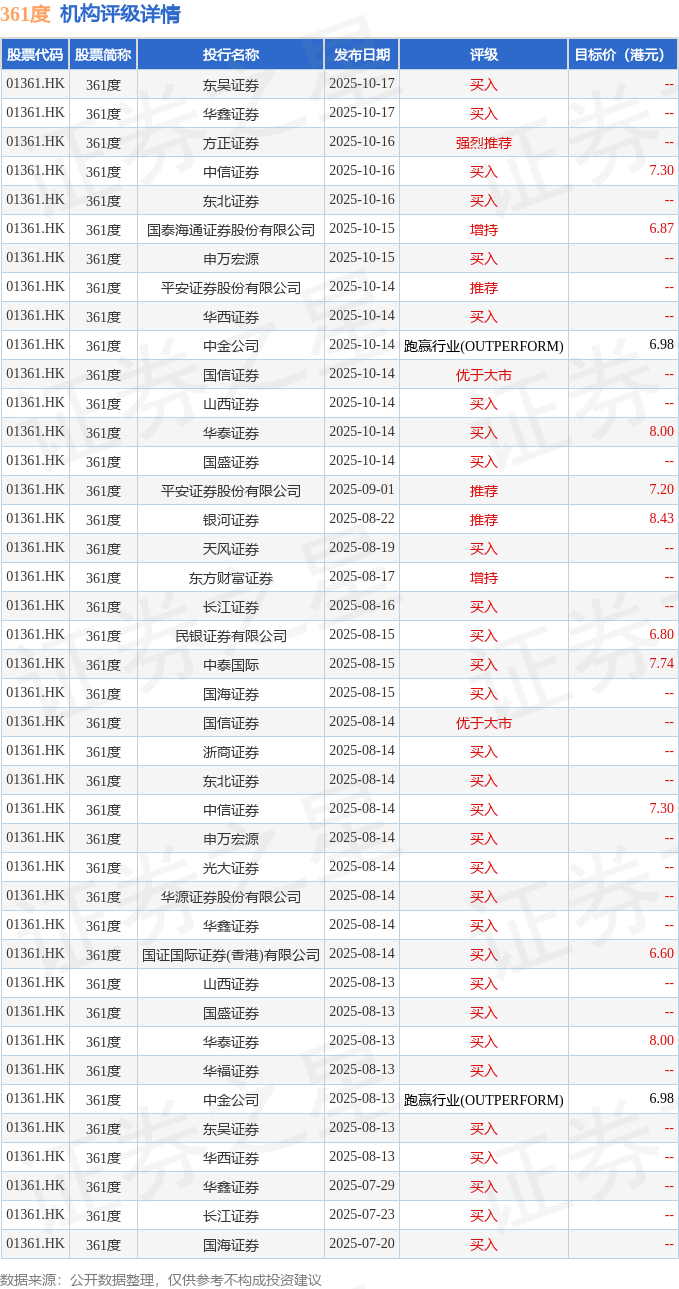Click the 2025-07-20 date cell
Screen dimensions: 679x1289
click(362, 1244)
